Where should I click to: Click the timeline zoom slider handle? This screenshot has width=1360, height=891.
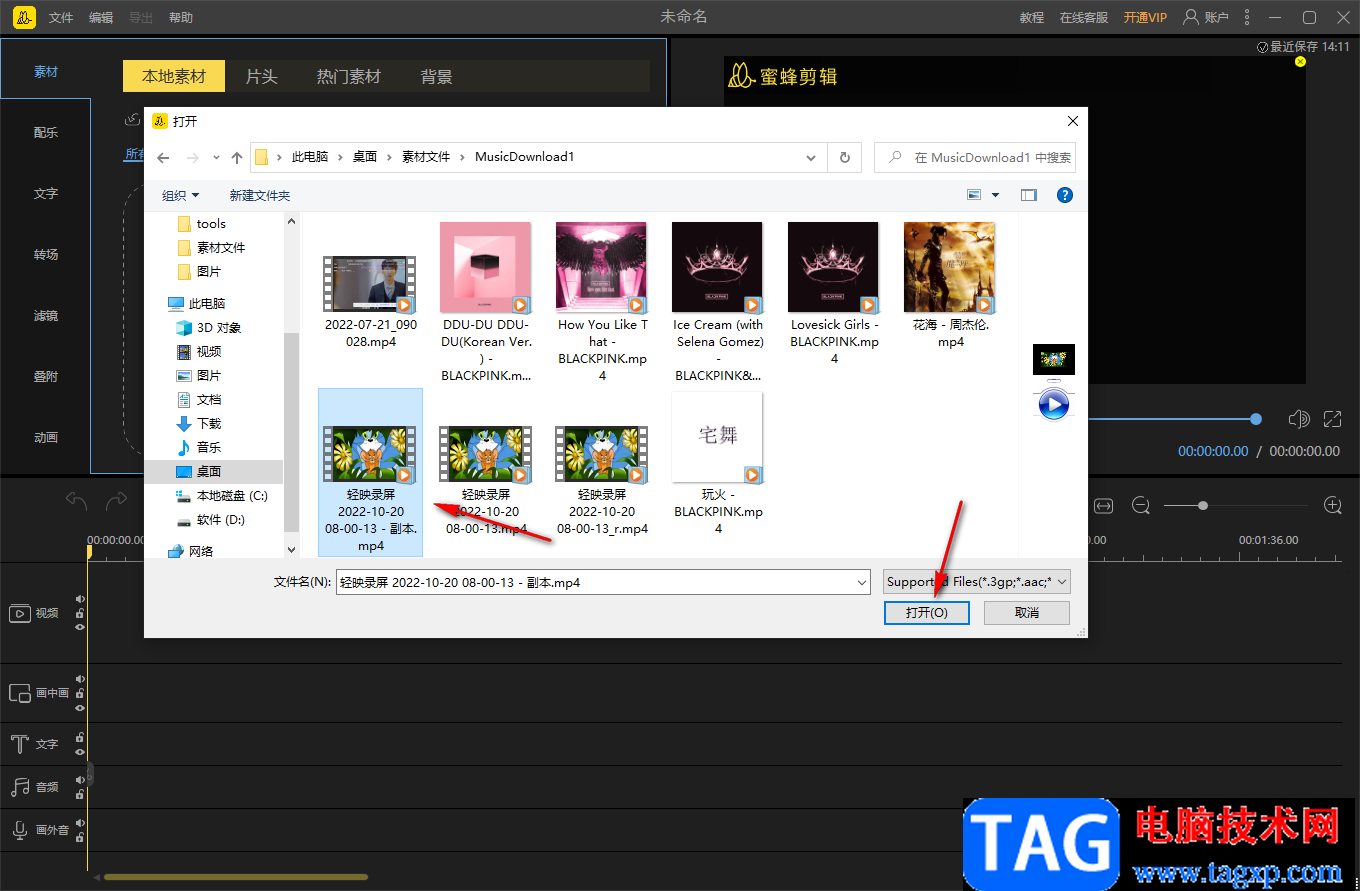1203,506
